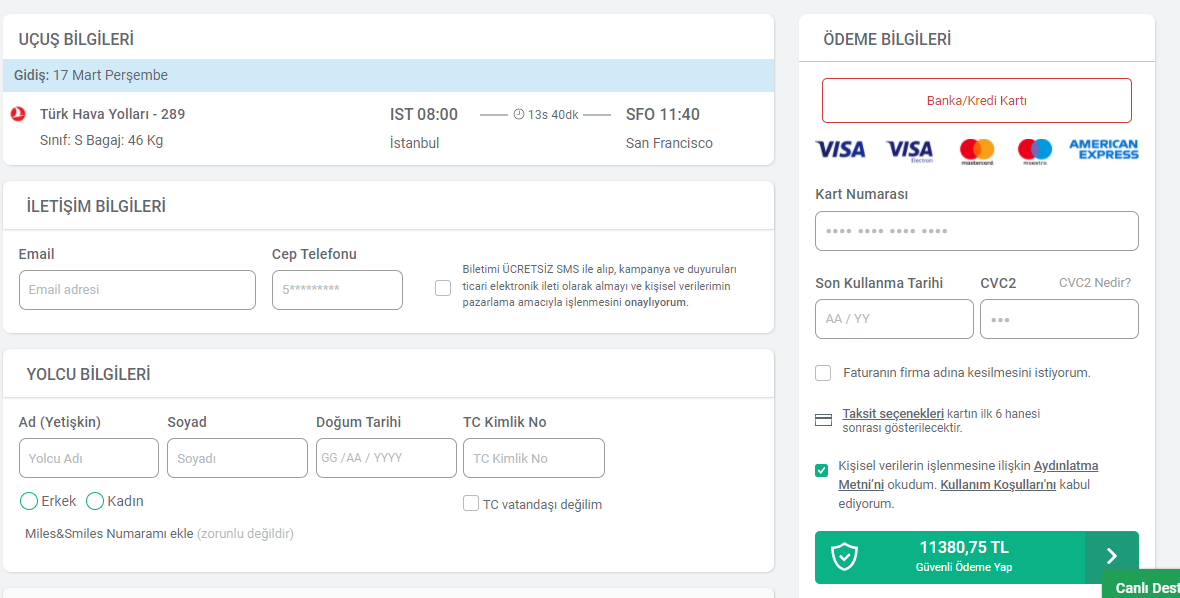Select Banka/Kredi Kartı payment option
The image size is (1180, 598).
[977, 100]
